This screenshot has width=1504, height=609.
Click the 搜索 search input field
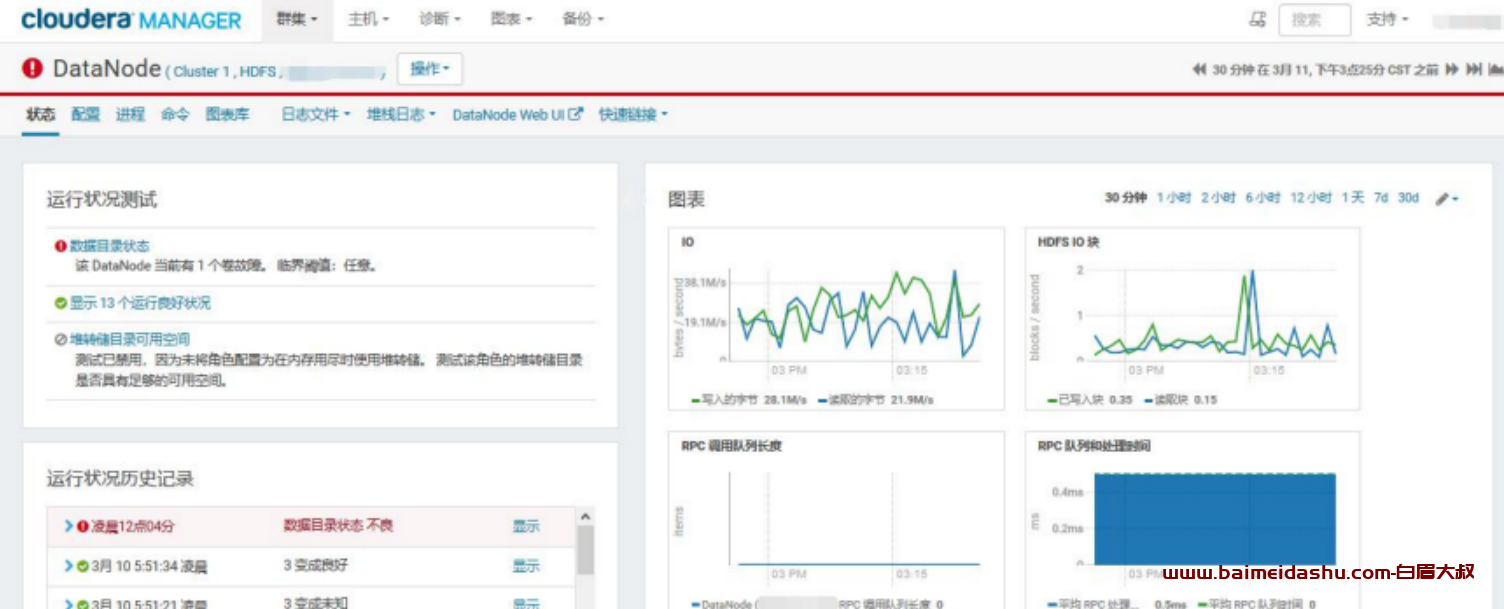1315,19
